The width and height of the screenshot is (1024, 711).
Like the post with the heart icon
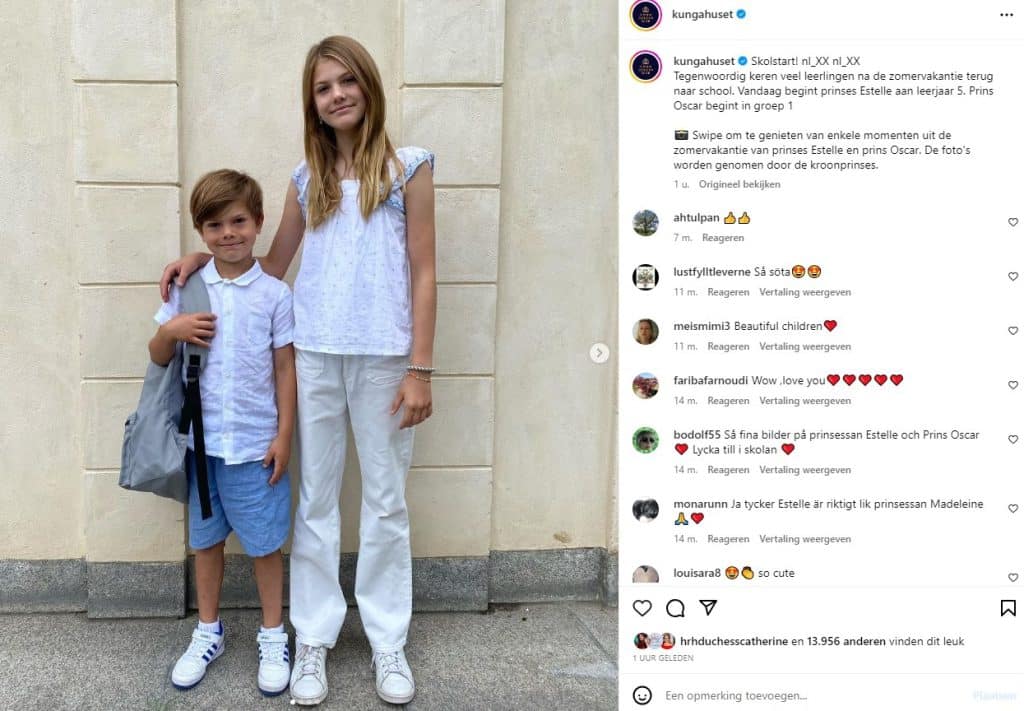click(642, 608)
